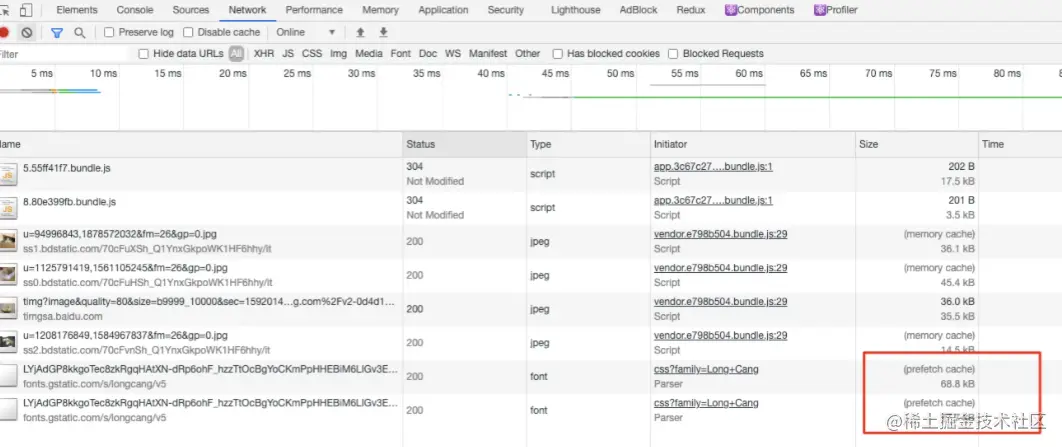Open initiator link for 8.80e399fb.bundle.js row
The height and width of the screenshot is (447, 1062).
tap(713, 200)
